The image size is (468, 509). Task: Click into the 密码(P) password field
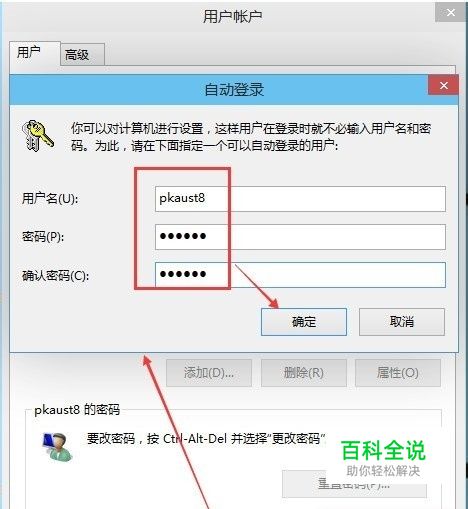pyautogui.click(x=300, y=237)
